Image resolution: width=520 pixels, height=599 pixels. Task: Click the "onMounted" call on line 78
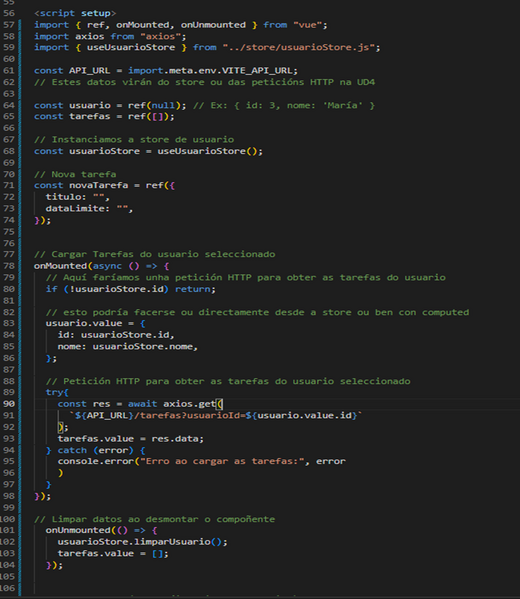(x=60, y=266)
